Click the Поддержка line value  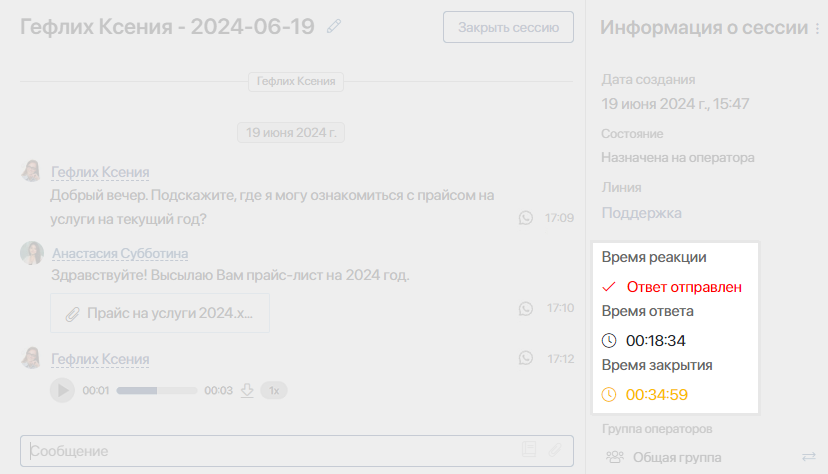click(x=641, y=213)
